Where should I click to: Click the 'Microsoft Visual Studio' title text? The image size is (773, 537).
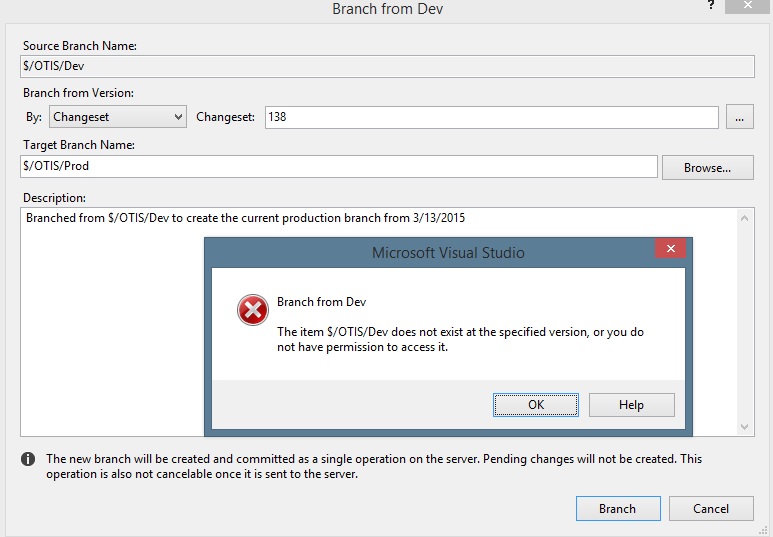pos(448,252)
